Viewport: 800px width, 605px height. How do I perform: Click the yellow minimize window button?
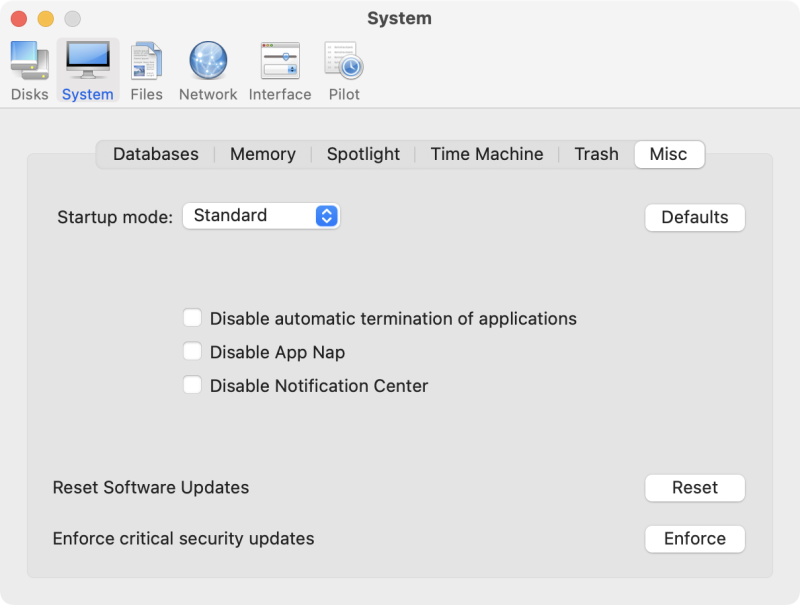46,19
